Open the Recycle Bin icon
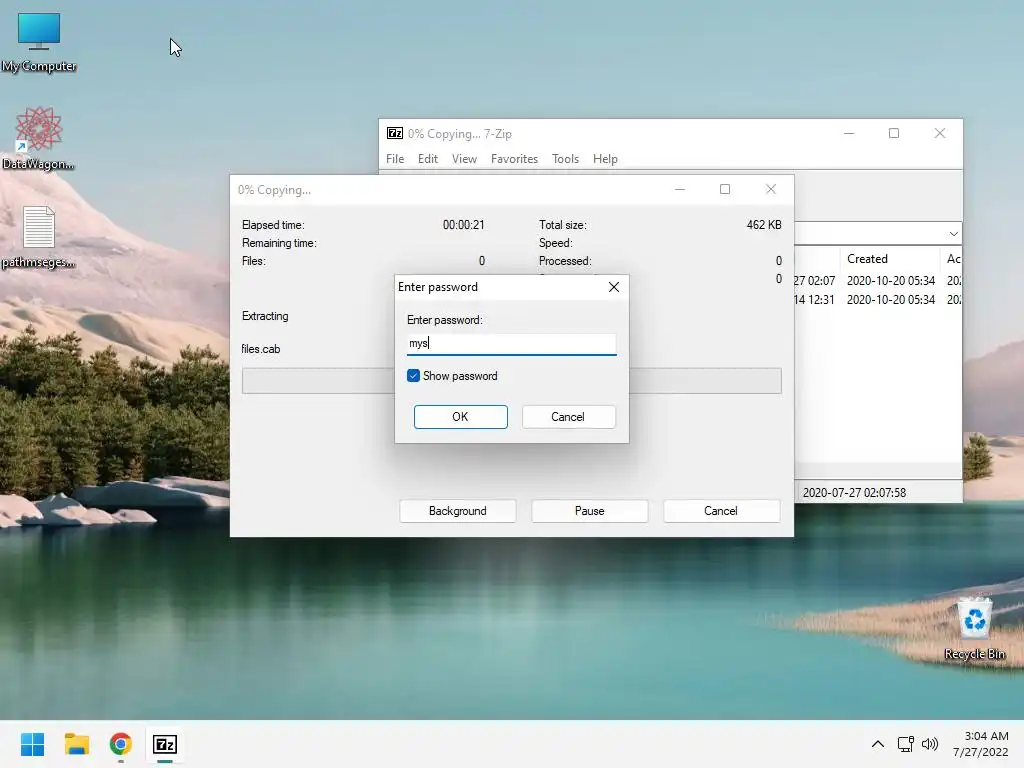The height and width of the screenshot is (768, 1024). (x=974, y=628)
